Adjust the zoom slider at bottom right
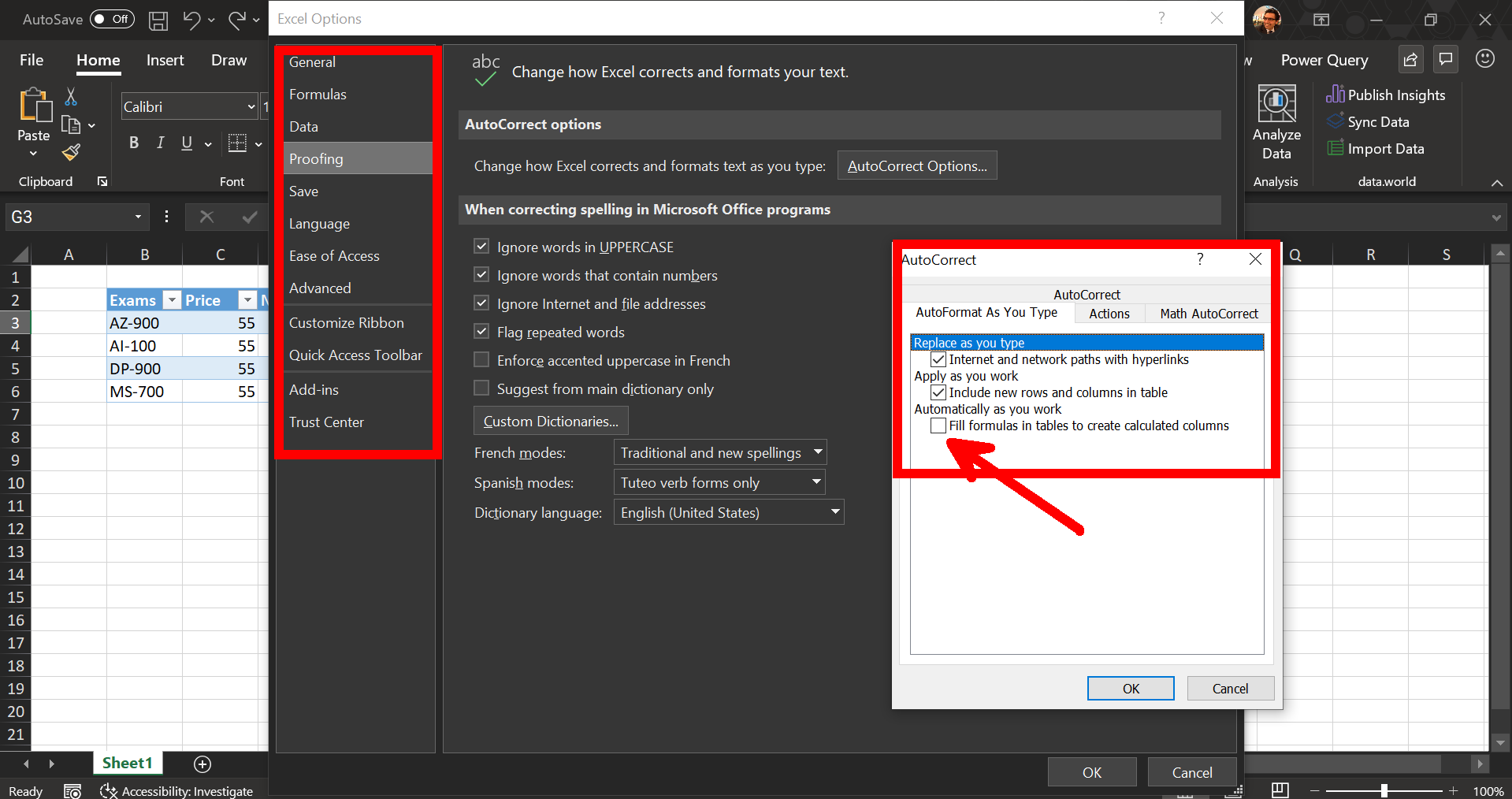The image size is (1512, 799). (1384, 791)
